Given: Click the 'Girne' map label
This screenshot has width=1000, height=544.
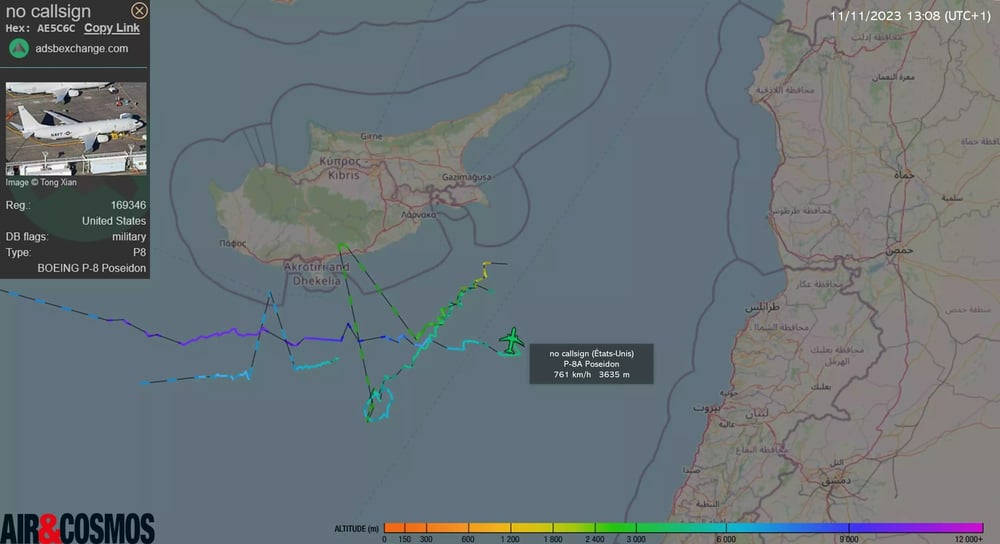Looking at the screenshot, I should pyautogui.click(x=371, y=136).
